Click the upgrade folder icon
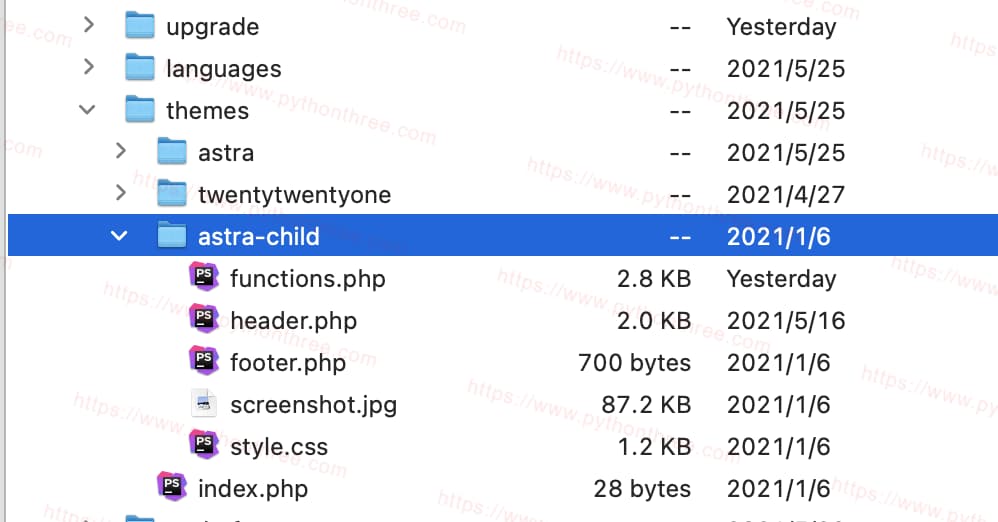This screenshot has width=998, height=522. (140, 25)
